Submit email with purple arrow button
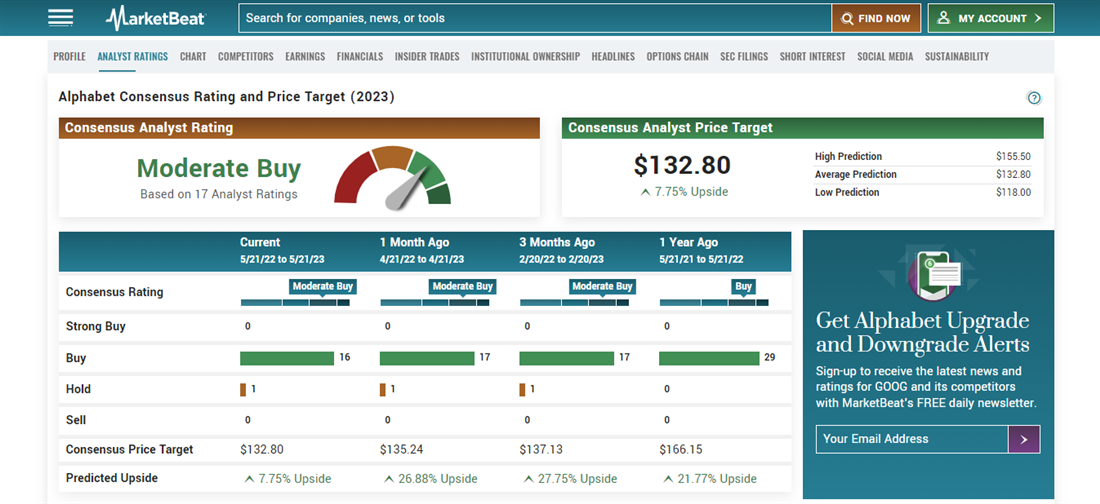Screen dimensions: 1100x504 click(x=1024, y=439)
